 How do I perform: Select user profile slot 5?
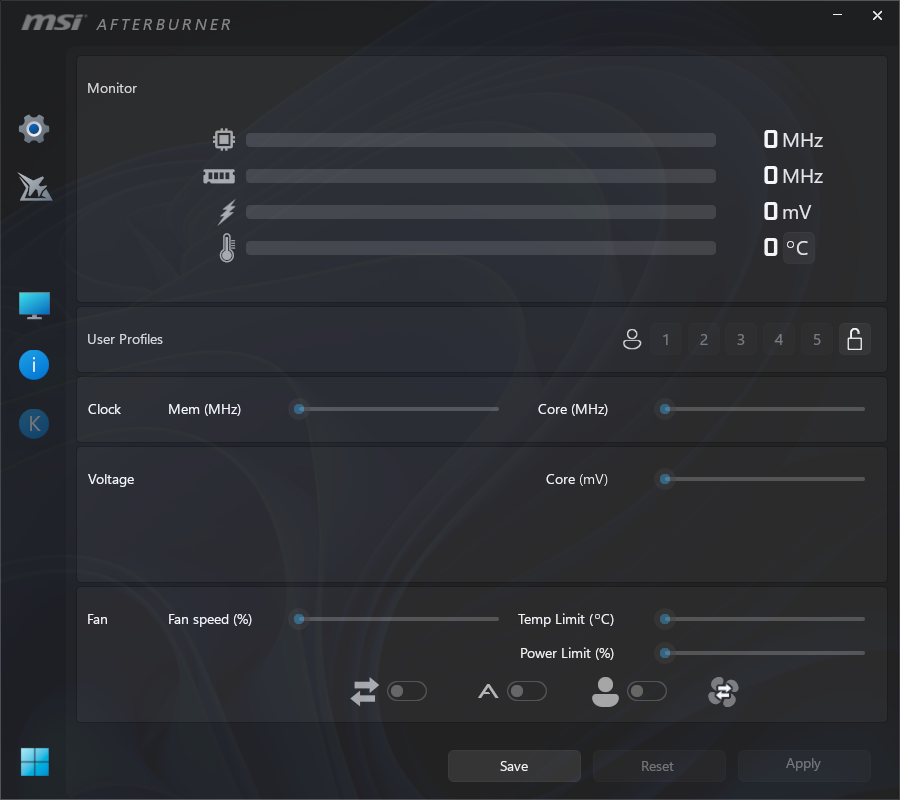817,339
